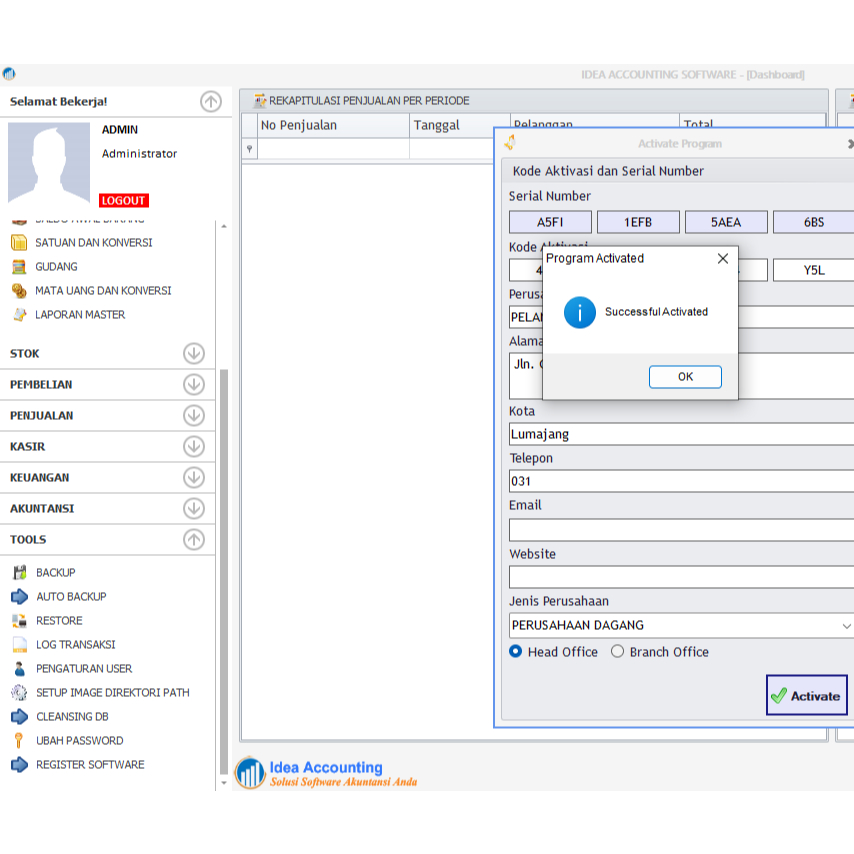Click sidebar scrollbar up arrow
This screenshot has width=854, height=854.
[x=224, y=226]
